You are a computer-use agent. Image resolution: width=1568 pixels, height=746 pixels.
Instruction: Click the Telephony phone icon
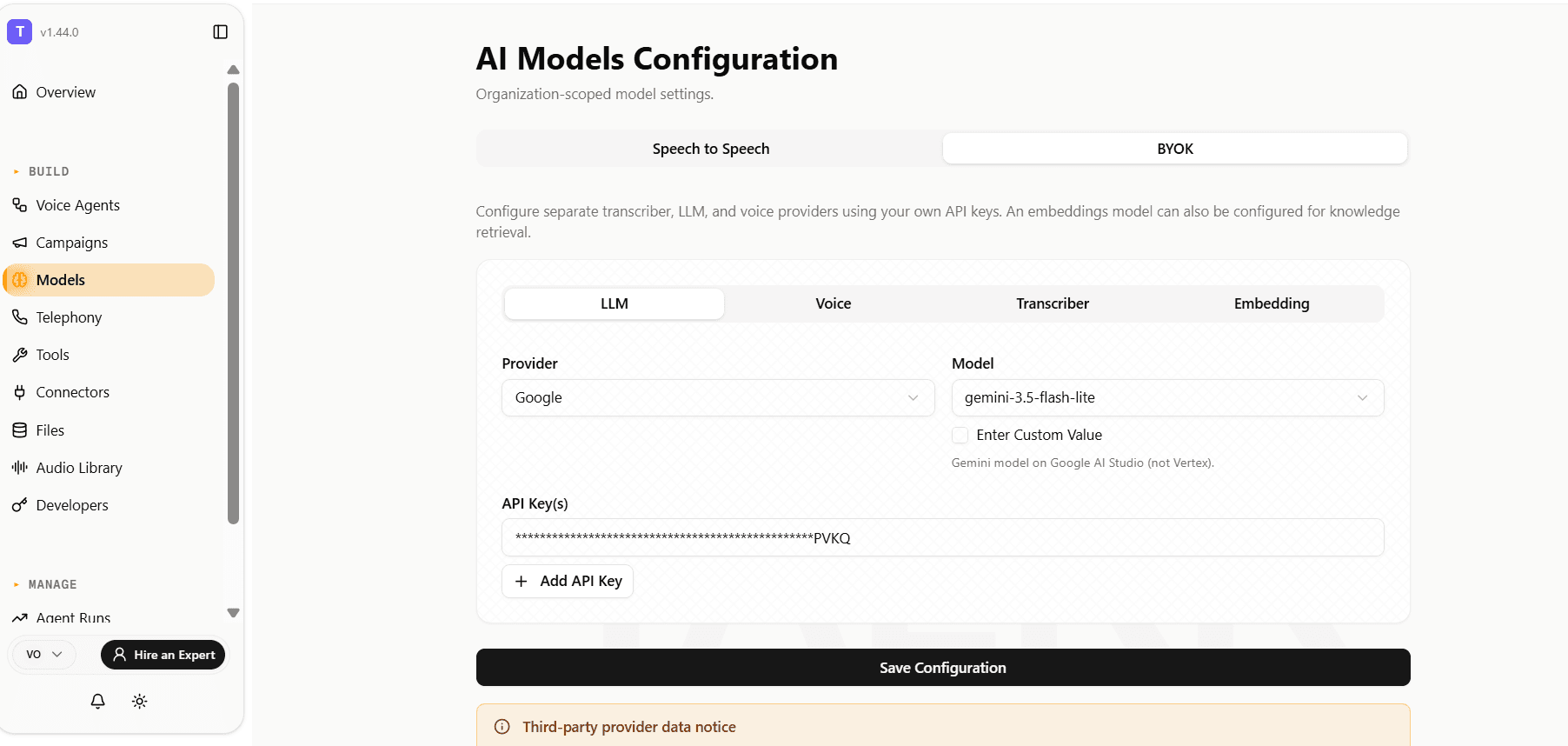click(x=20, y=317)
